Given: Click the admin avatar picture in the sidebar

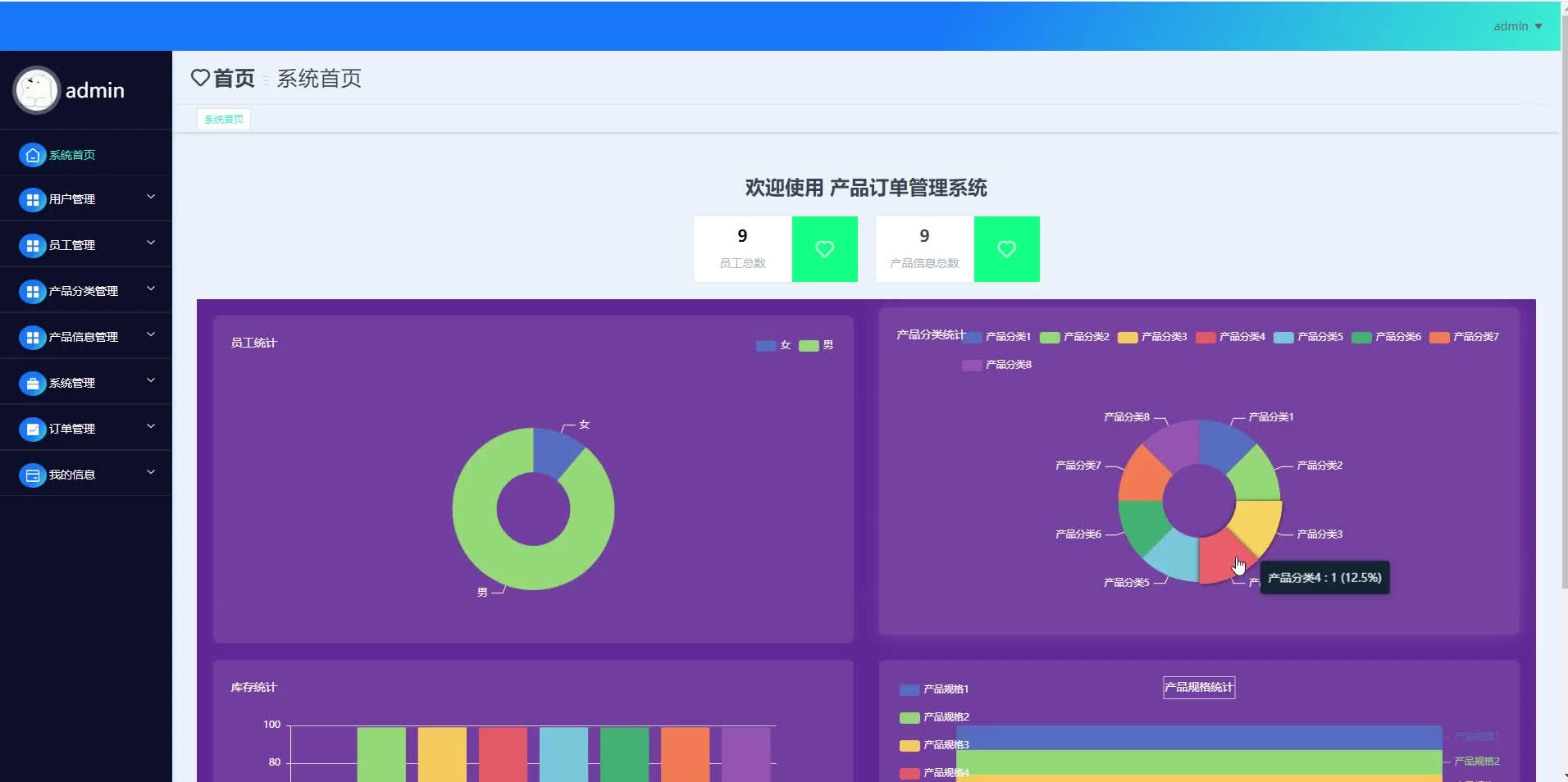Looking at the screenshot, I should (36, 90).
